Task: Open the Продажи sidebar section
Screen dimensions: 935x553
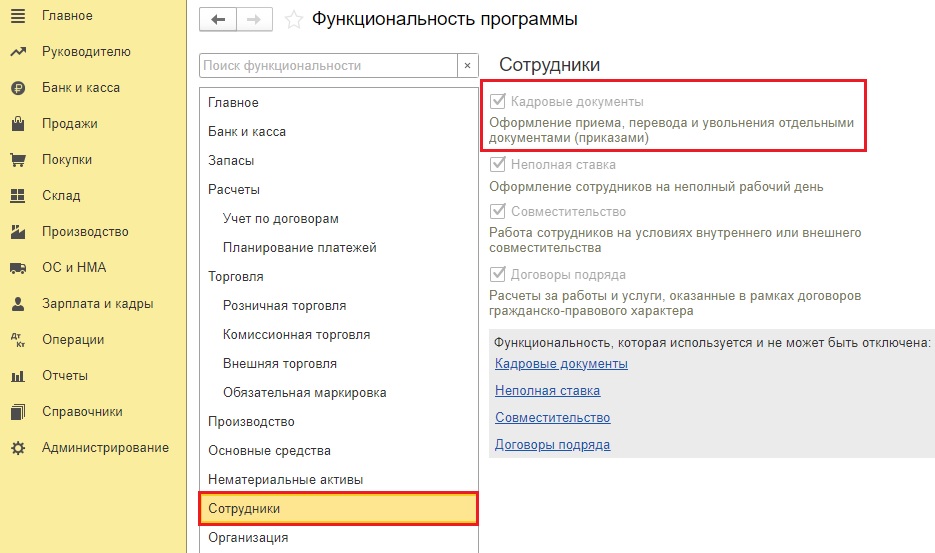Action: (x=69, y=123)
